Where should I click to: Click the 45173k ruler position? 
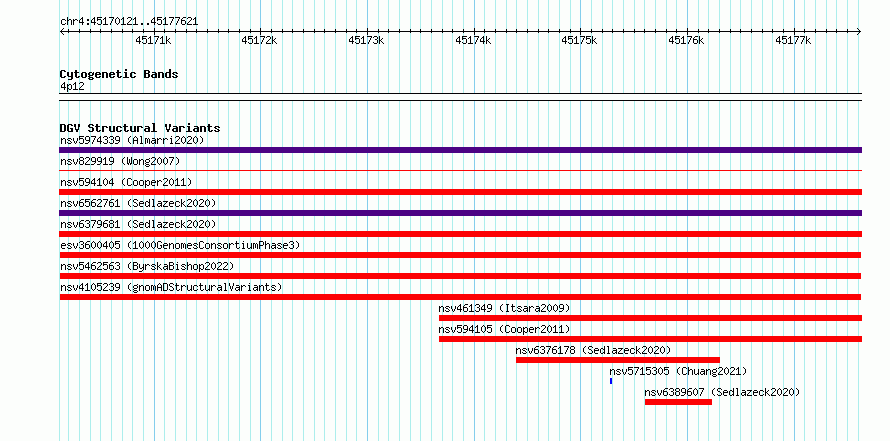pos(367,40)
